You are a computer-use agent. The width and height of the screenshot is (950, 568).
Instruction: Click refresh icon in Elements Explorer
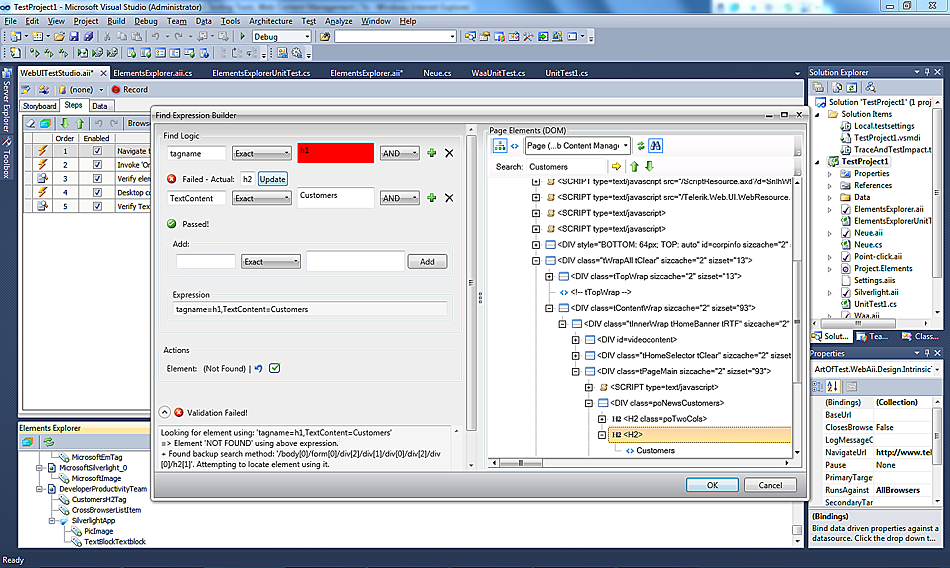click(48, 442)
